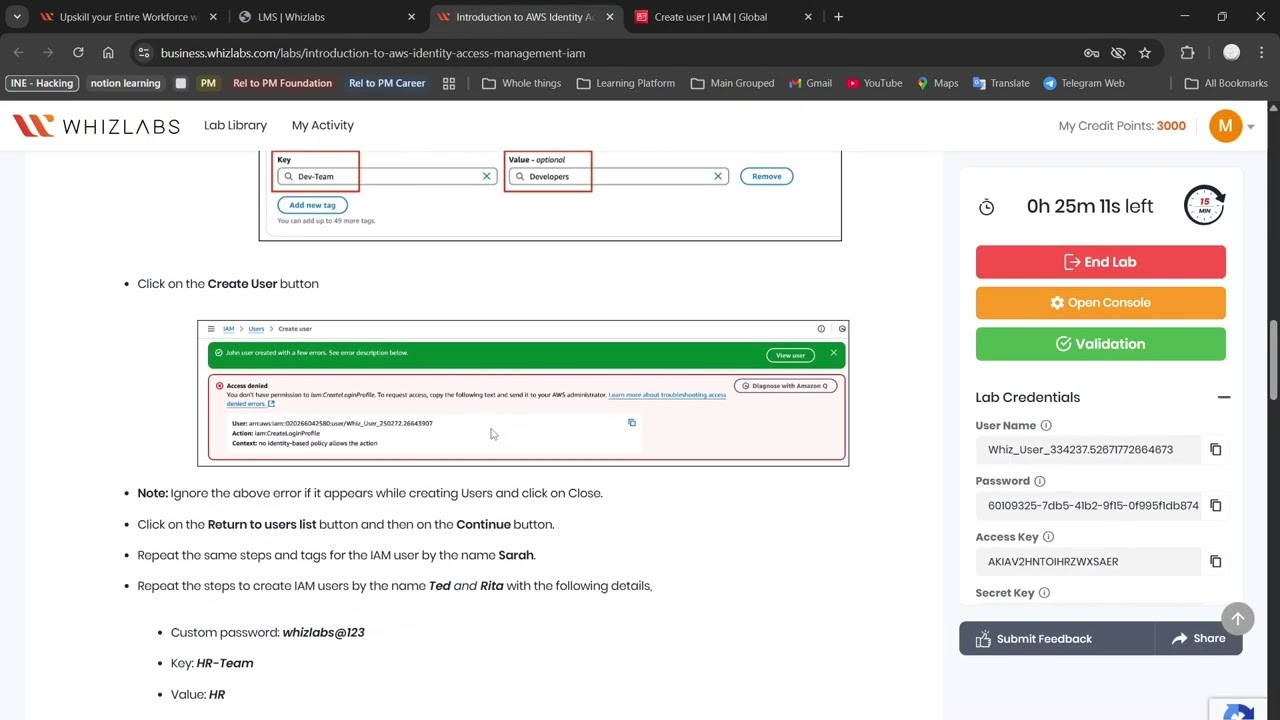The height and width of the screenshot is (720, 1280).
Task: Open browser extensions puzzle icon
Action: (x=1187, y=53)
